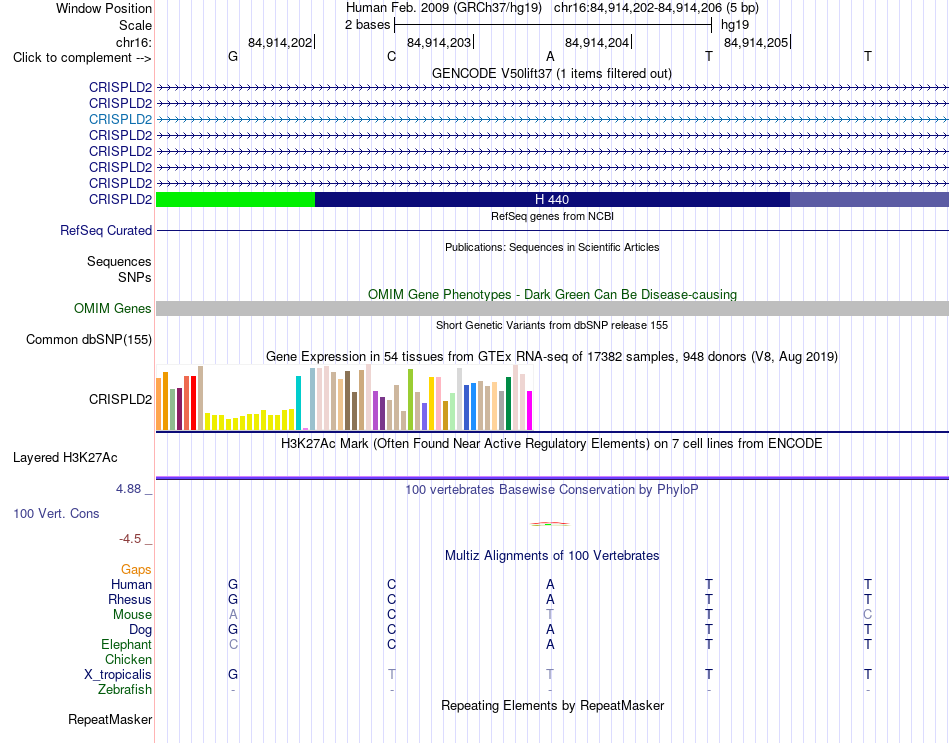Click the Sequences label of the Publications track
950x743 pixels.
[x=119, y=261]
